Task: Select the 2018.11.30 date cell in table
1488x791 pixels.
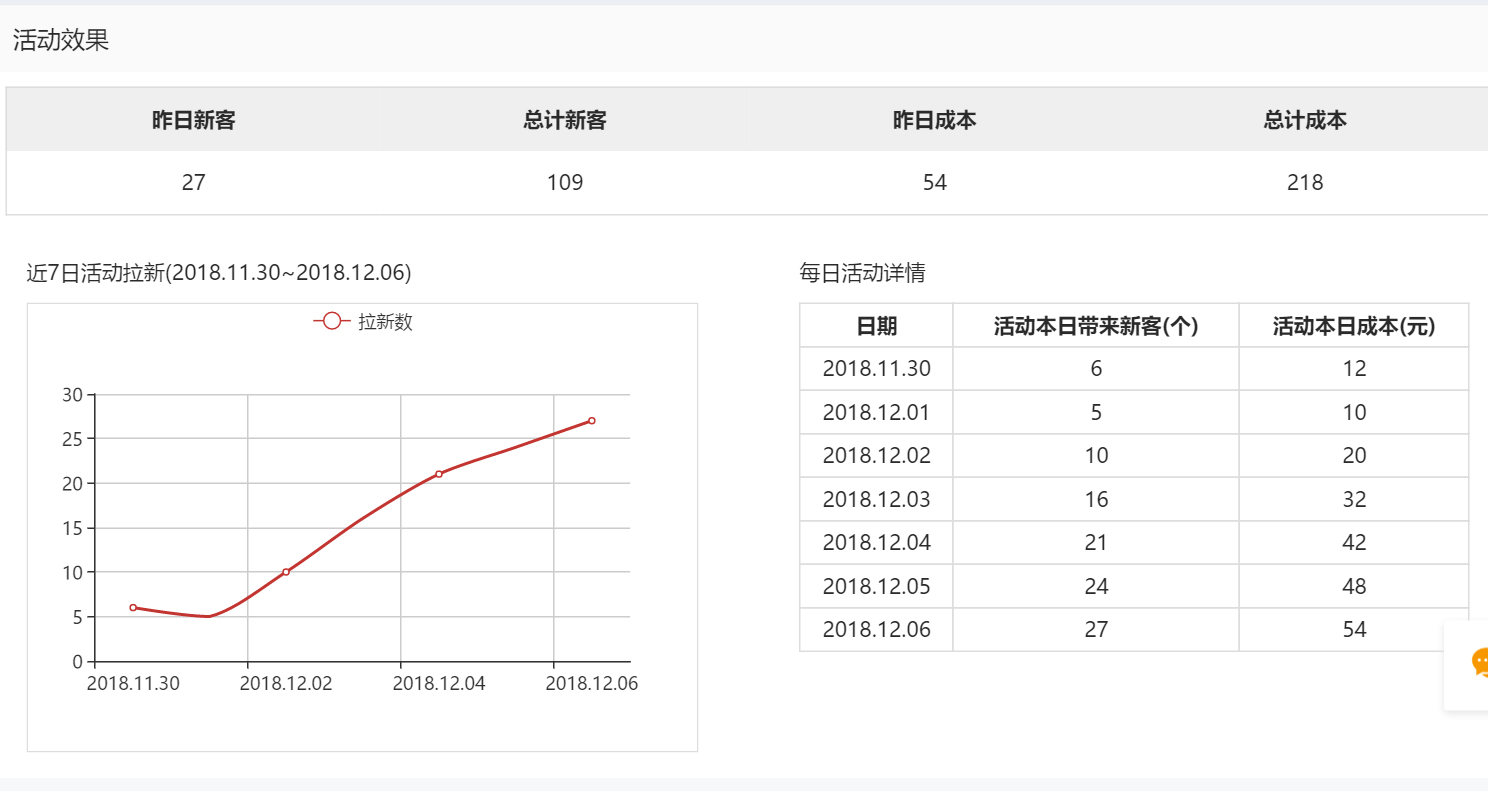Action: coord(877,369)
